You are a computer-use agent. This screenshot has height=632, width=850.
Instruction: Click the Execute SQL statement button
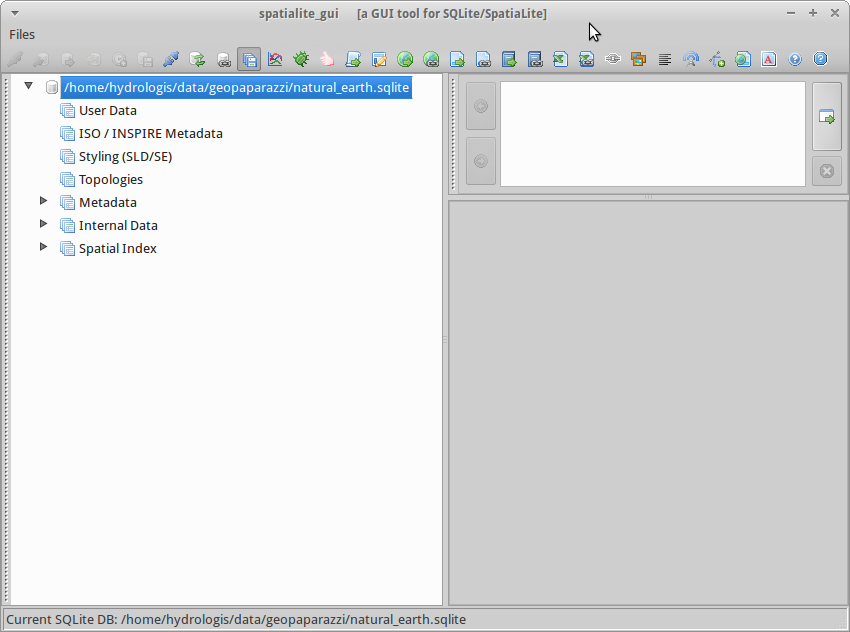(x=827, y=117)
